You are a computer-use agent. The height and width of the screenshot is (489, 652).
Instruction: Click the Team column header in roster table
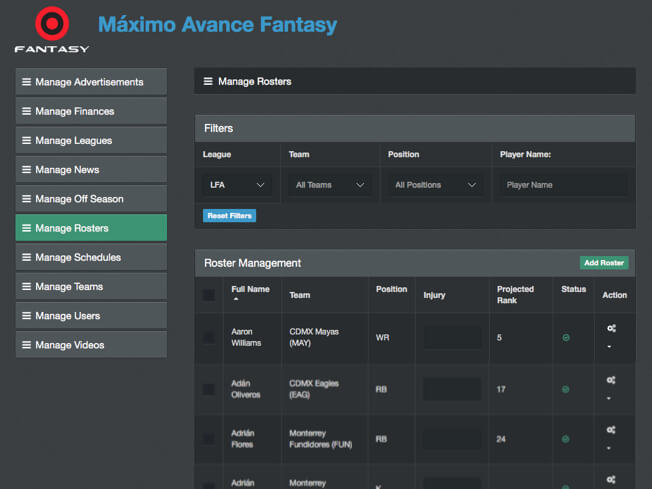coord(300,295)
